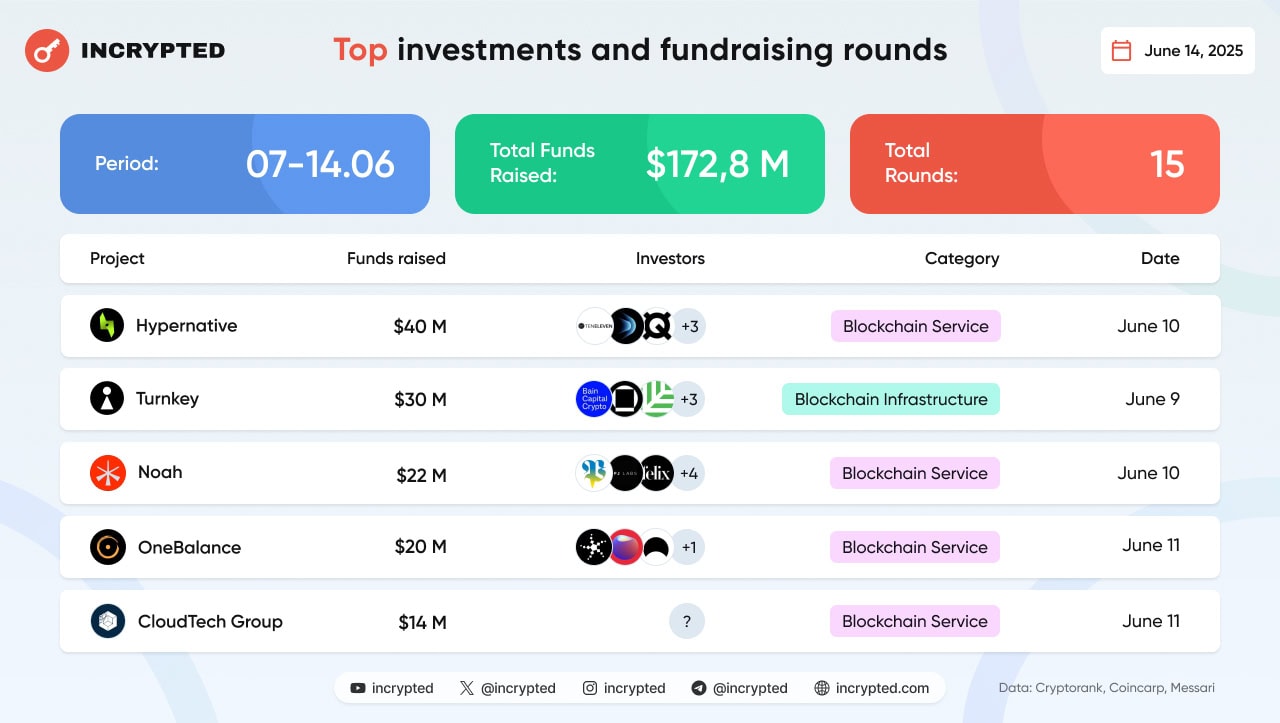Expand the +3 investors badge for Hypernative
Image resolution: width=1280 pixels, height=723 pixels.
(689, 326)
